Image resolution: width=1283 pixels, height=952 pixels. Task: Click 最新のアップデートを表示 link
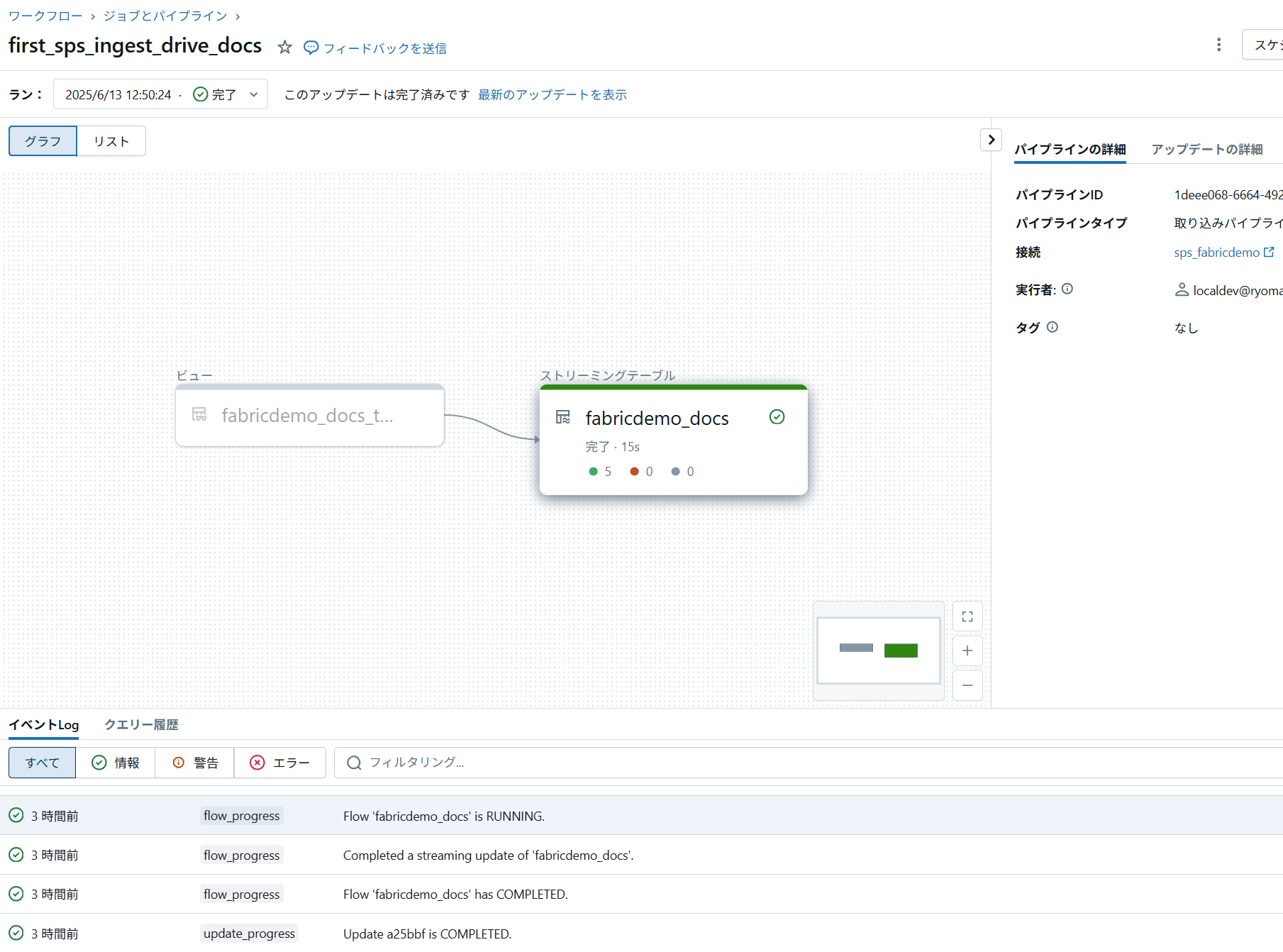tap(552, 94)
